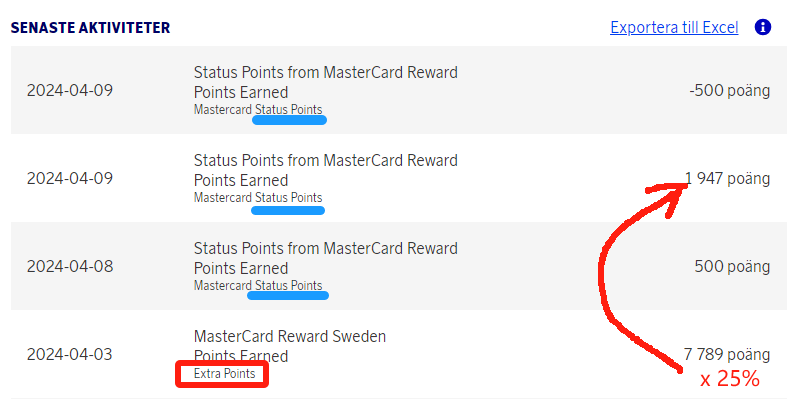Select the SENASTE AKTIVITETER heading
The width and height of the screenshot is (803, 399).
90,28
